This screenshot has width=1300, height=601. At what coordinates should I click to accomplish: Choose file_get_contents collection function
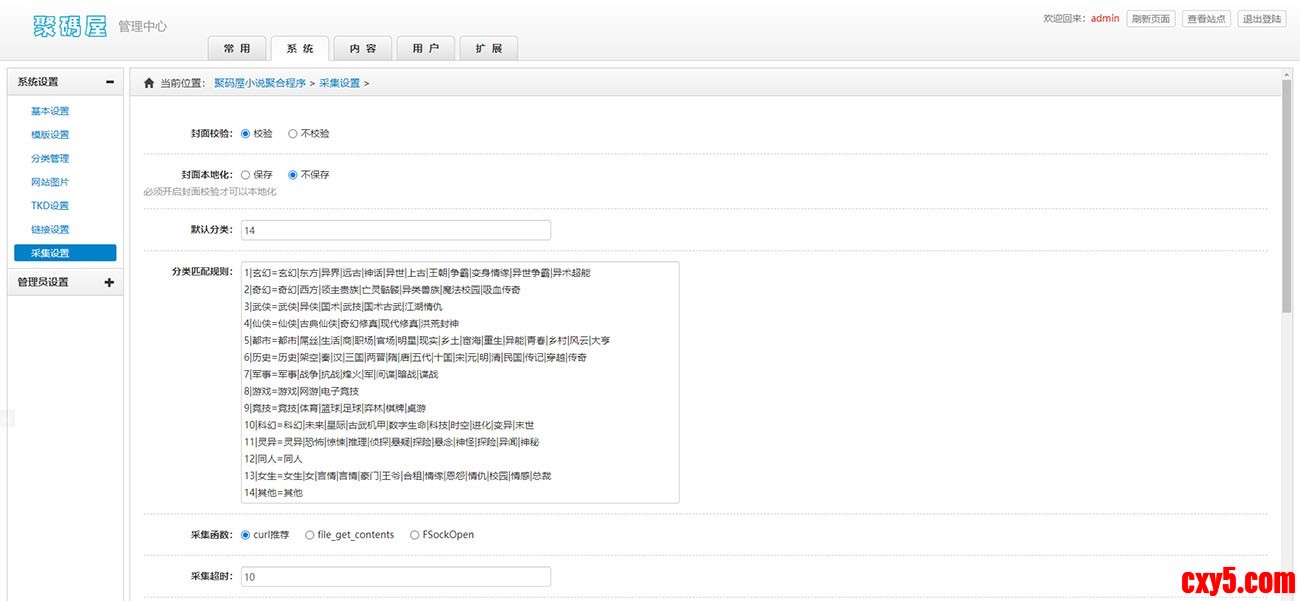tap(310, 535)
